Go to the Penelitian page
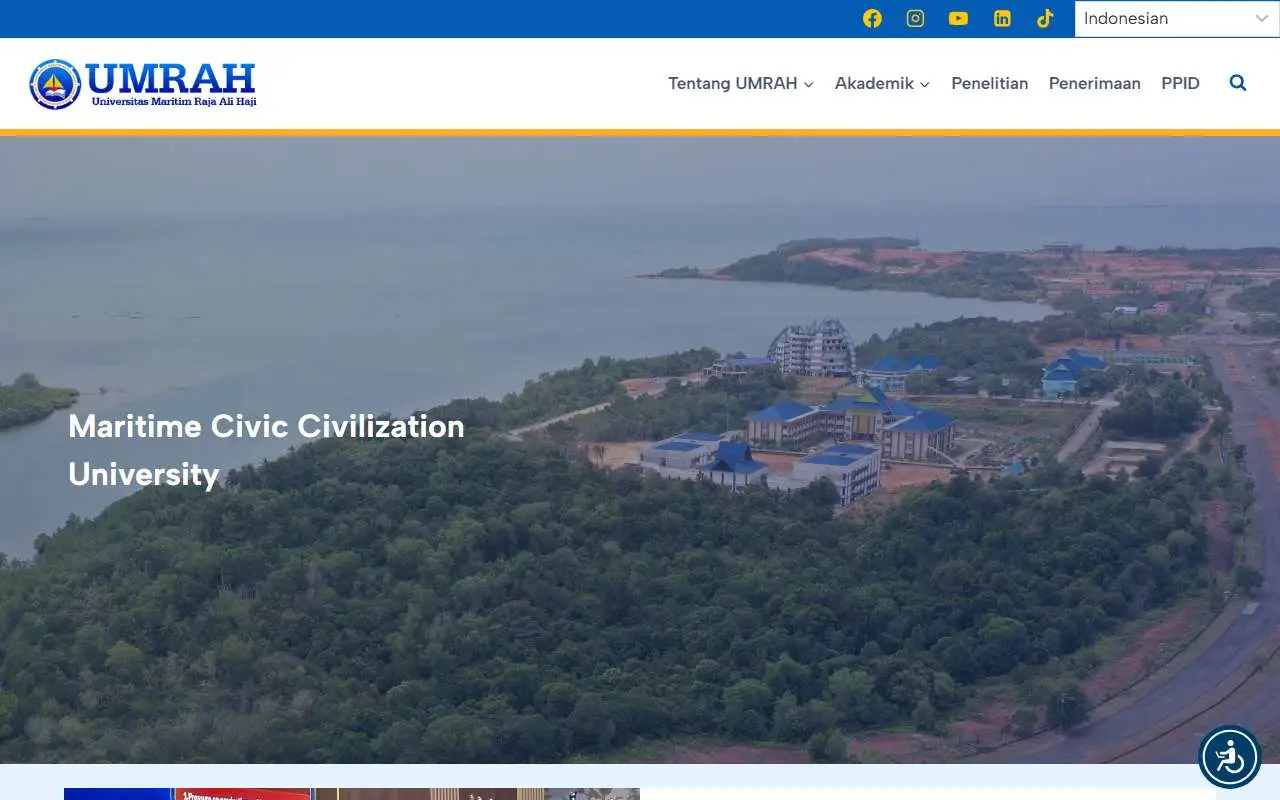Image resolution: width=1280 pixels, height=800 pixels. [x=990, y=83]
